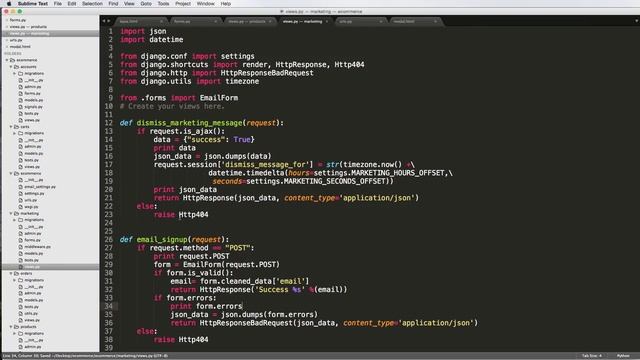Collapse the carts folder

pyautogui.click(x=11, y=127)
